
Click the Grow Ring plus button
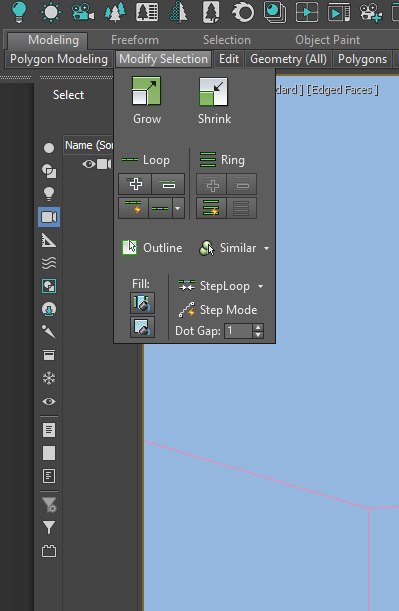tap(212, 184)
